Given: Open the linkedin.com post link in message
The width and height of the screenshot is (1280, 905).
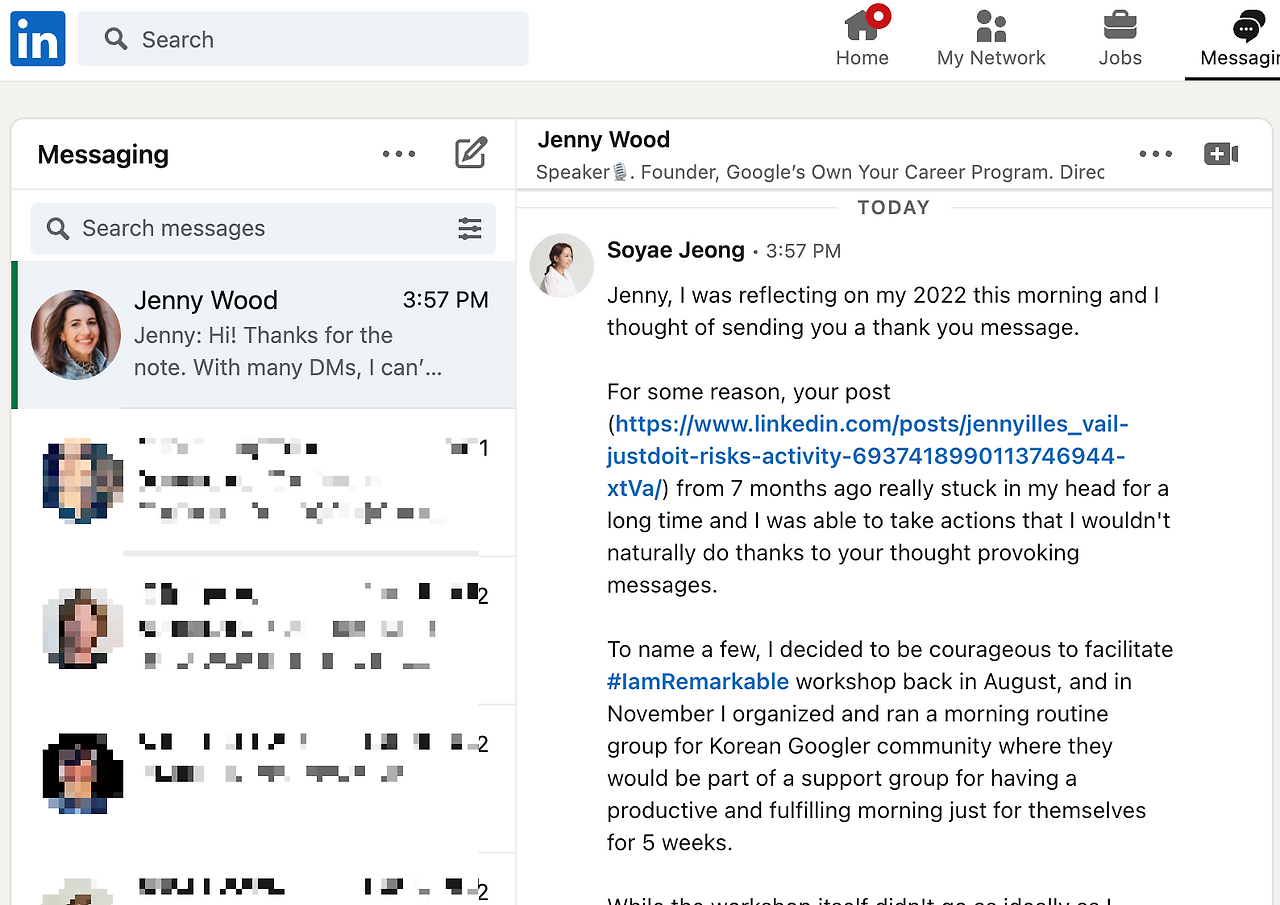Looking at the screenshot, I should (866, 456).
